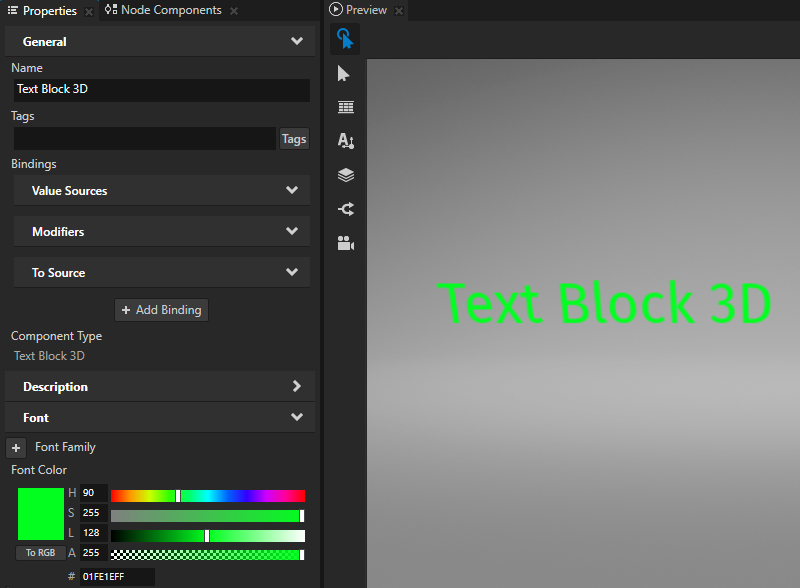Switch color mode with To RGB button
Image resolution: width=800 pixels, height=588 pixels.
[40, 552]
